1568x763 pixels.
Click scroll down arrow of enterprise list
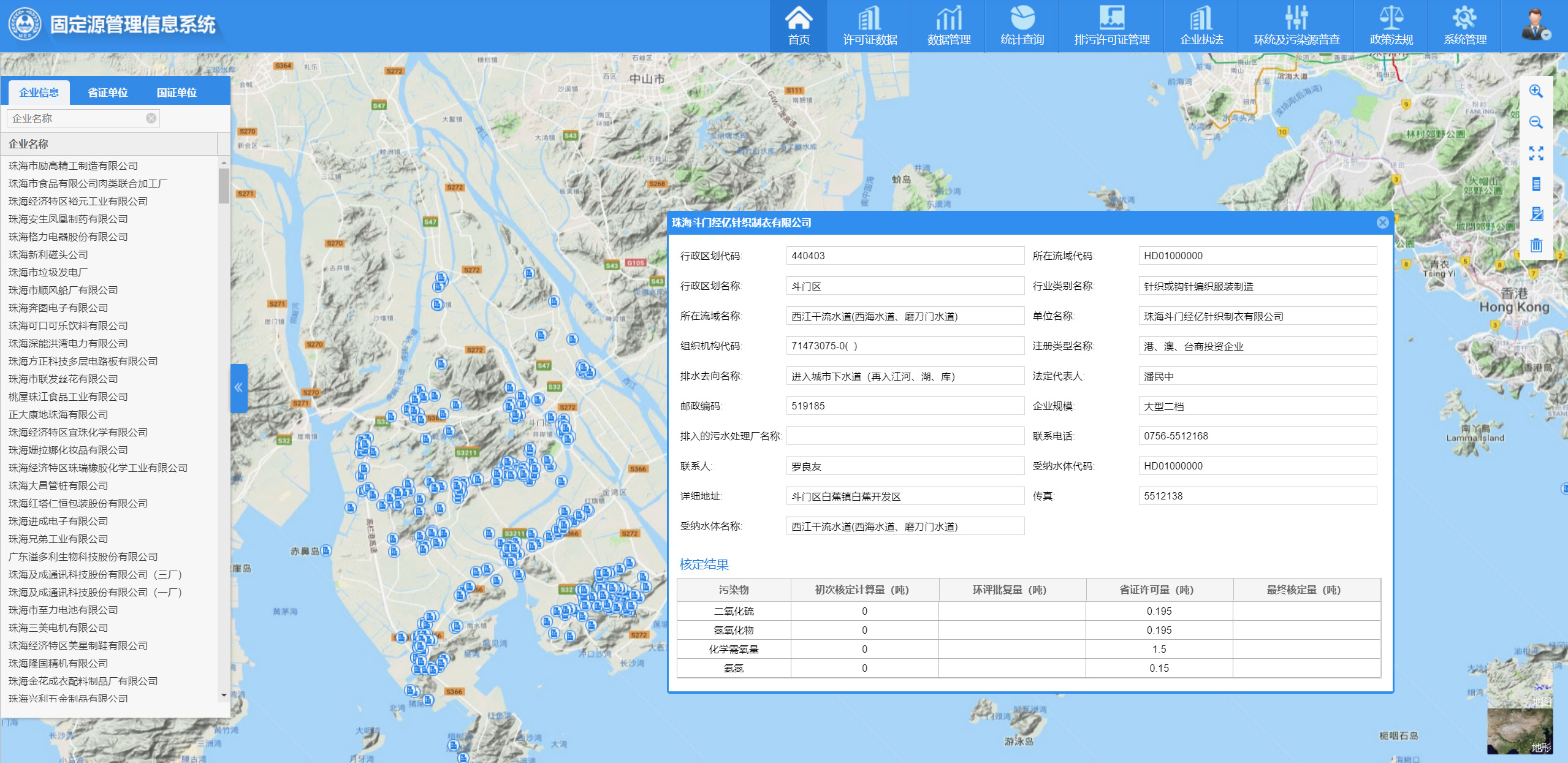[x=224, y=695]
